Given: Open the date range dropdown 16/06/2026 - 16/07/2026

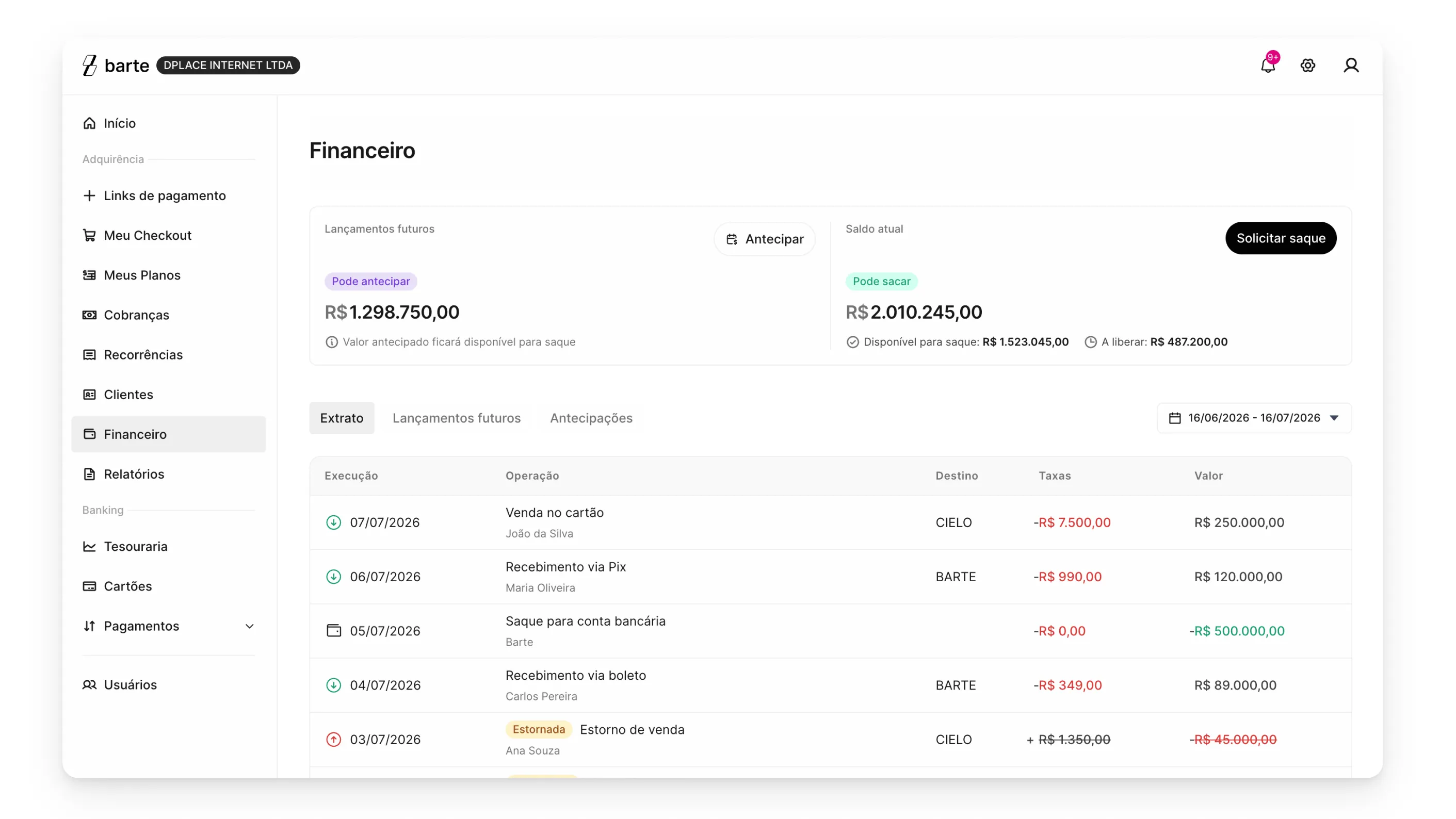Looking at the screenshot, I should coord(1254,418).
